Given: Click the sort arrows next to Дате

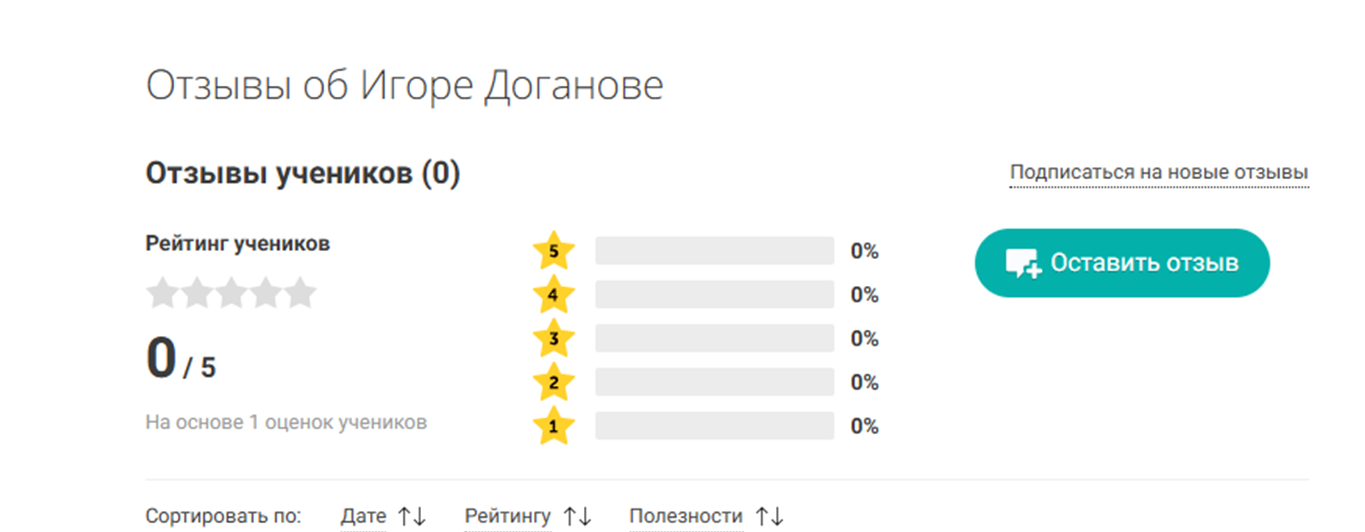Looking at the screenshot, I should click(412, 517).
